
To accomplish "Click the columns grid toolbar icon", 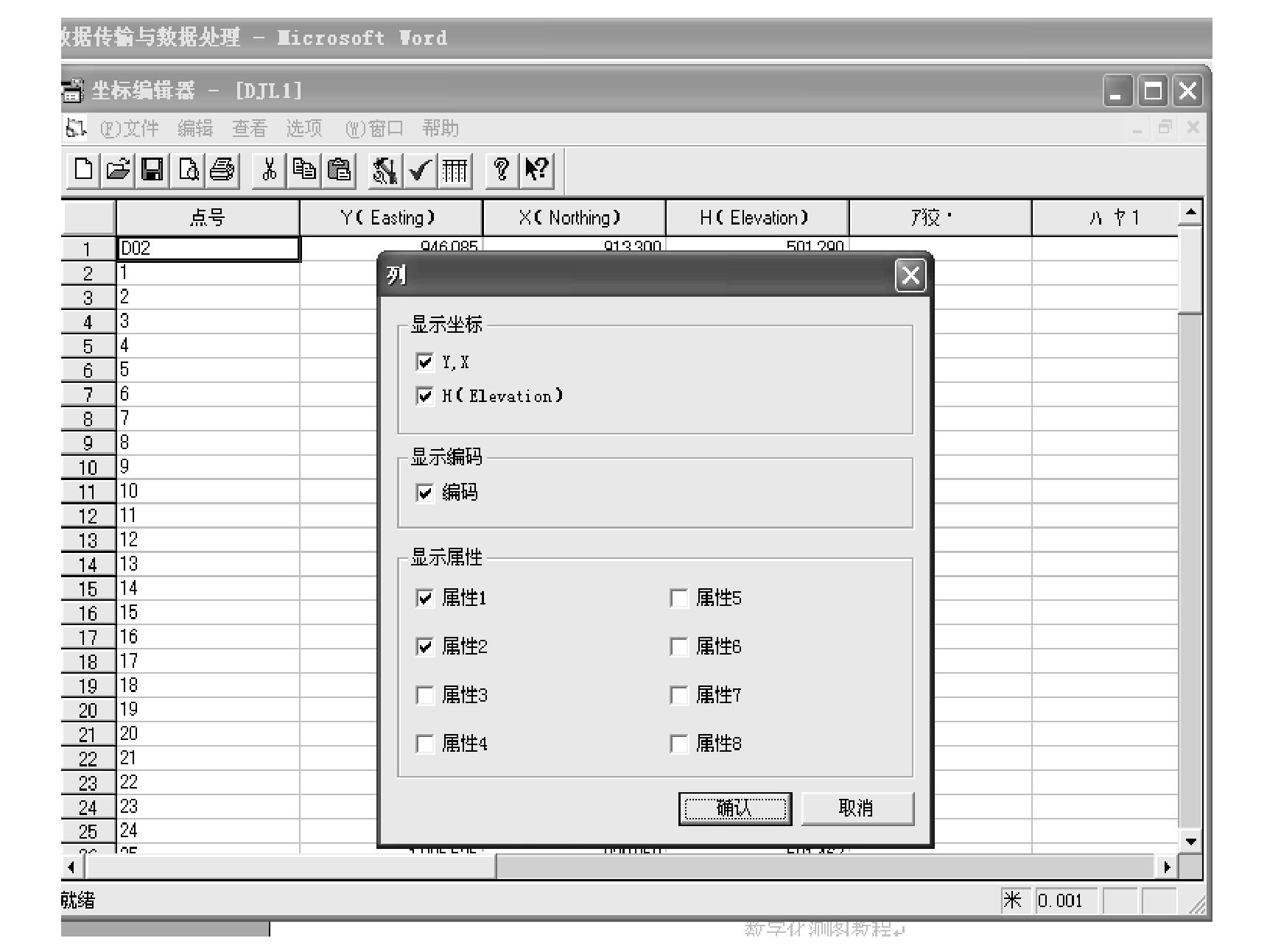I will coord(454,171).
